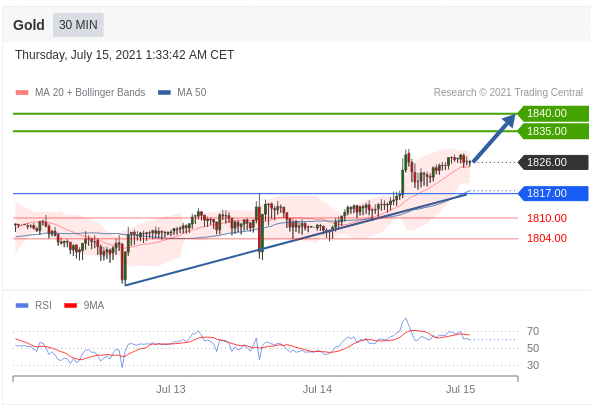Toggle the RSI legend entry
The width and height of the screenshot is (591, 411).
(x=34, y=305)
